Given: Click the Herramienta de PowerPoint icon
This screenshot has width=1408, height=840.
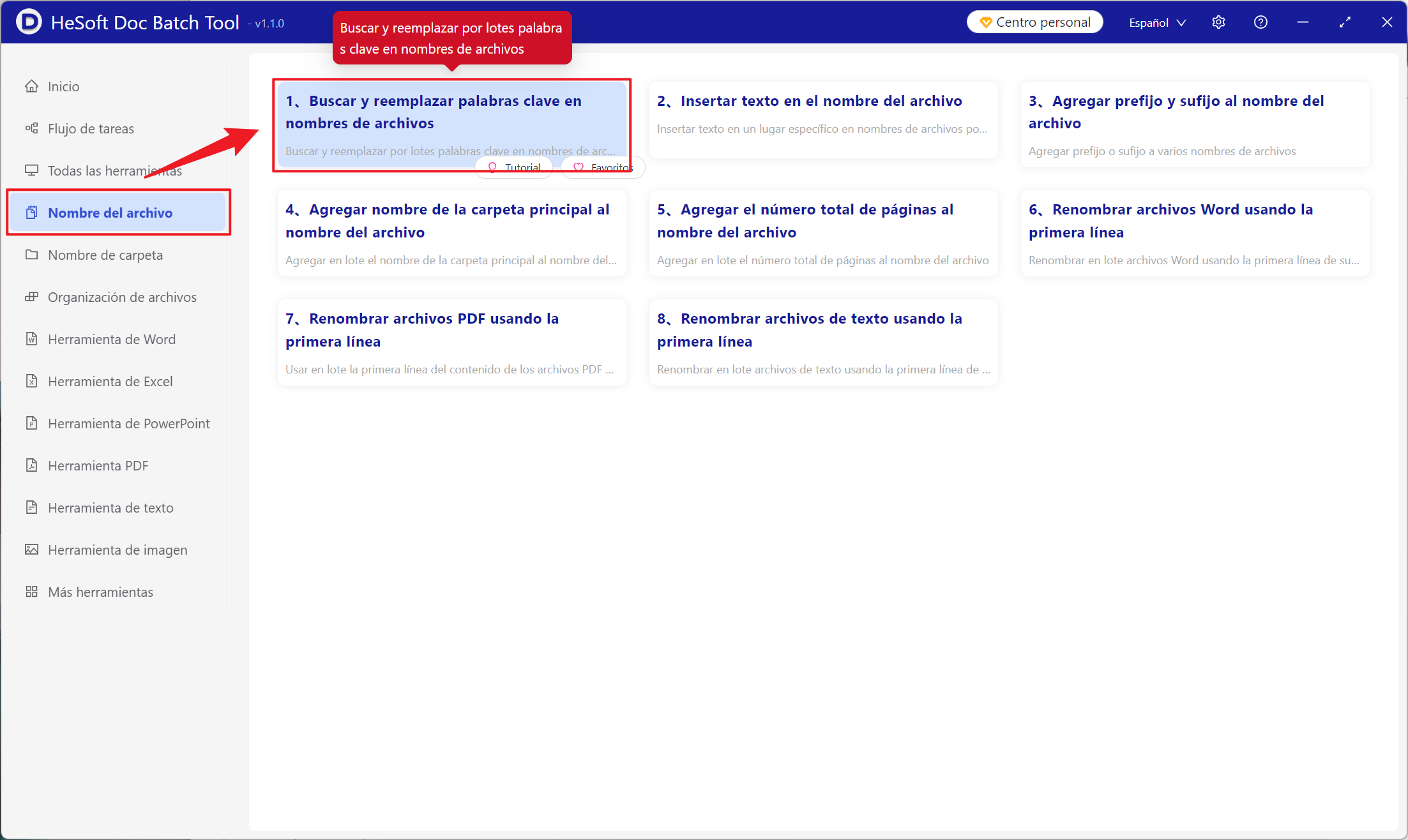Looking at the screenshot, I should point(31,423).
